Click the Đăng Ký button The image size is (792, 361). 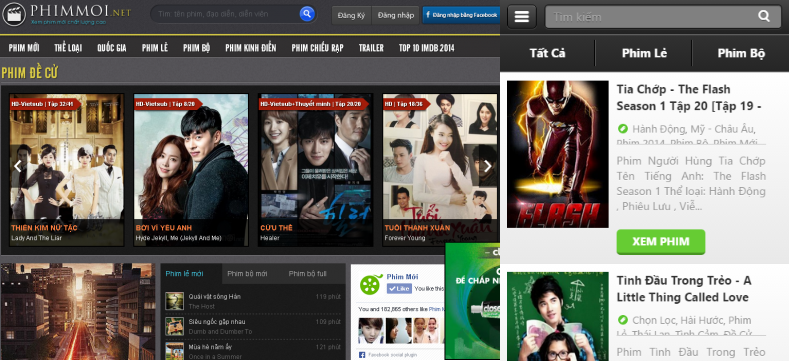coord(351,15)
